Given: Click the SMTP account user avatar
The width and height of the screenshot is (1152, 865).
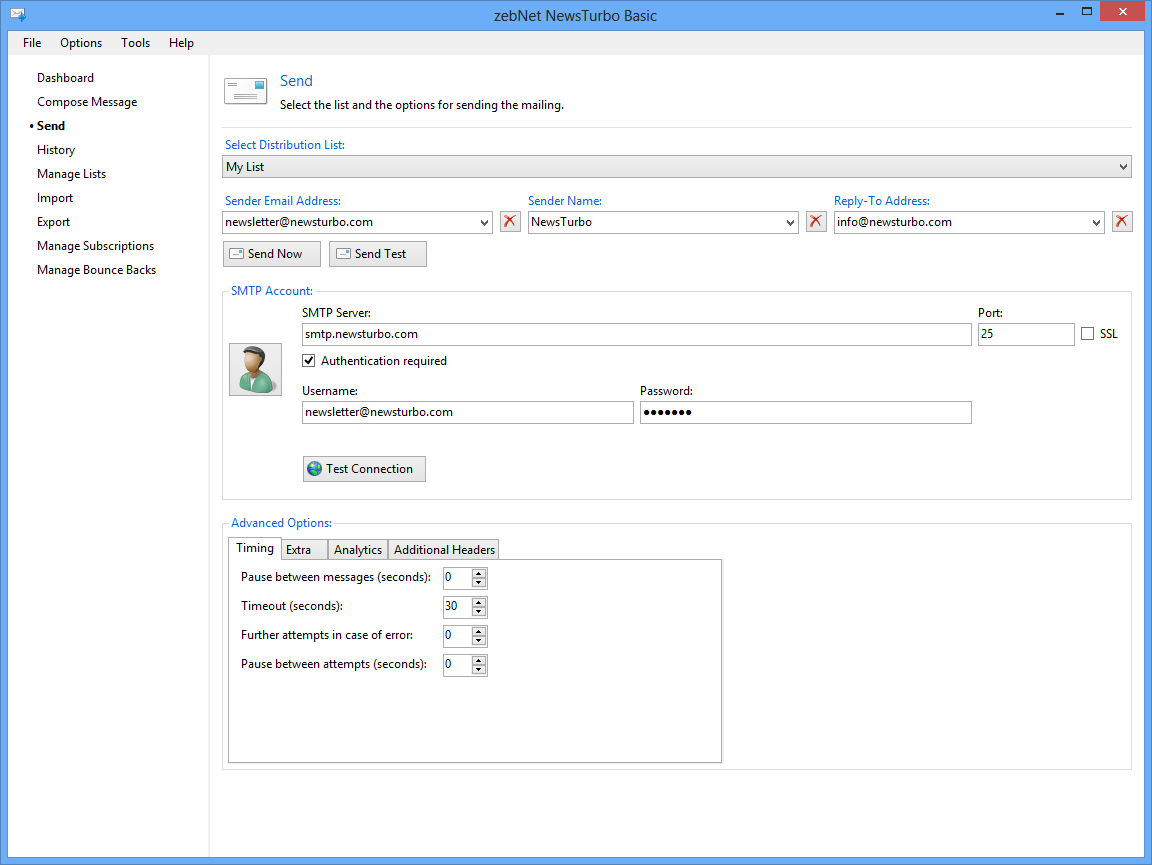Looking at the screenshot, I should click(255, 369).
